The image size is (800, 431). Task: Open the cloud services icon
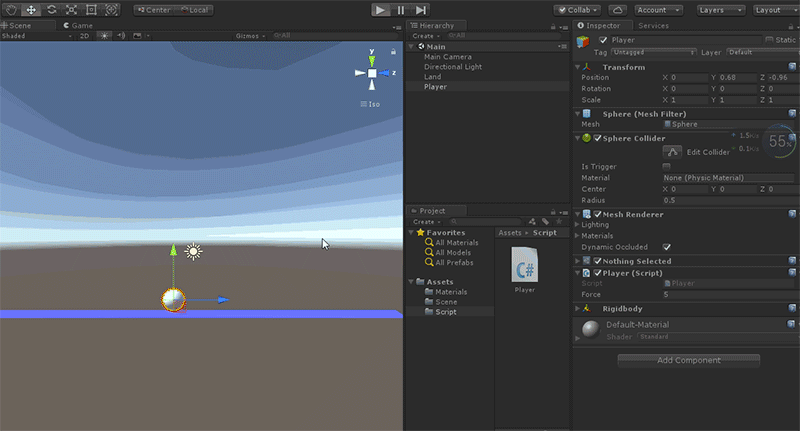pyautogui.click(x=617, y=10)
